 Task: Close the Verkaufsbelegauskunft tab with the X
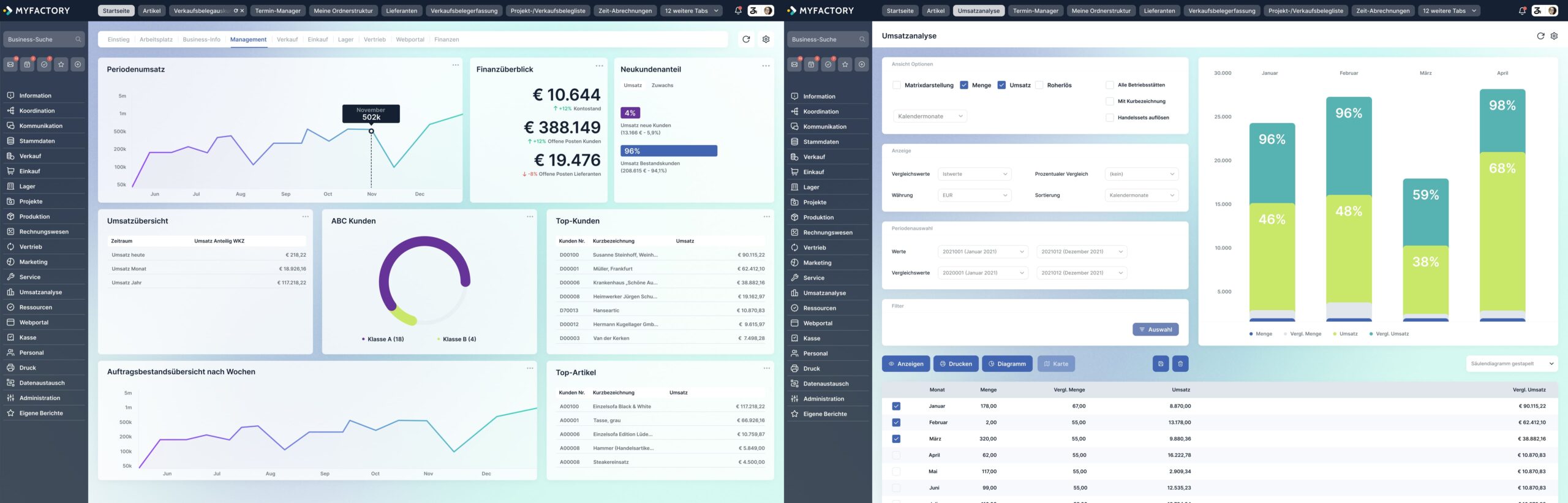point(242,10)
